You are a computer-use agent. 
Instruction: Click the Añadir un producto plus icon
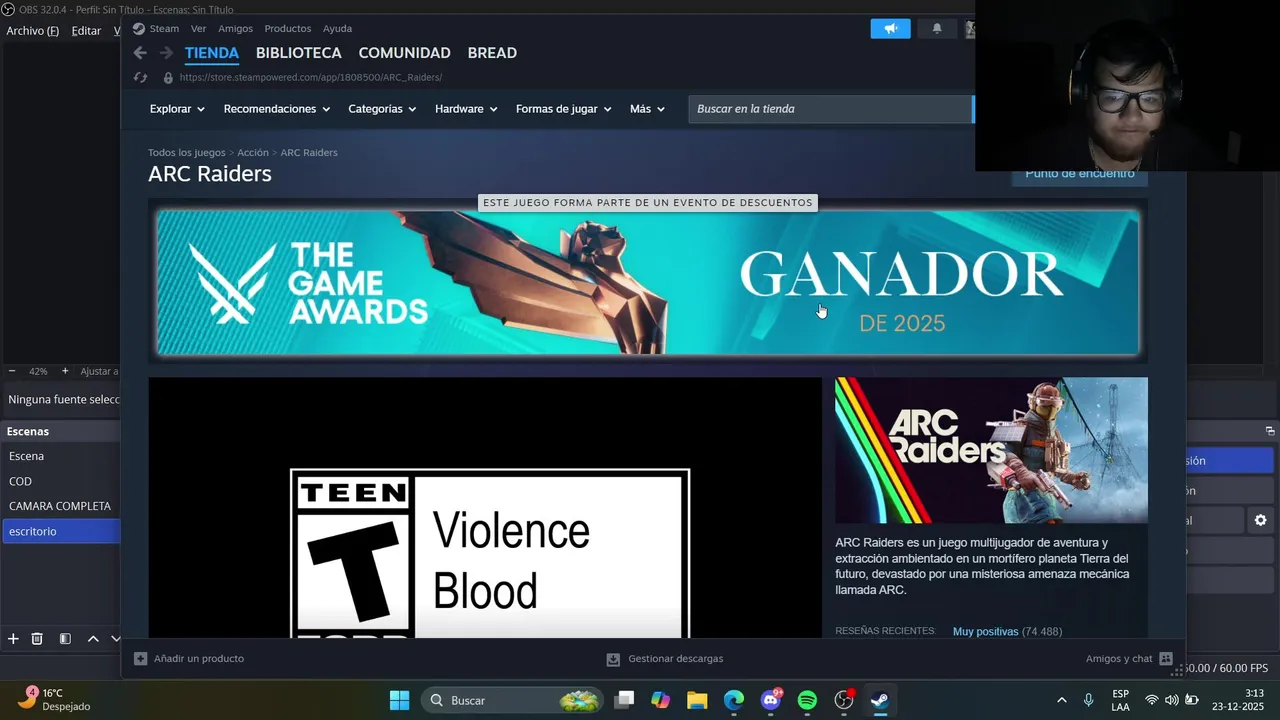coord(141,659)
